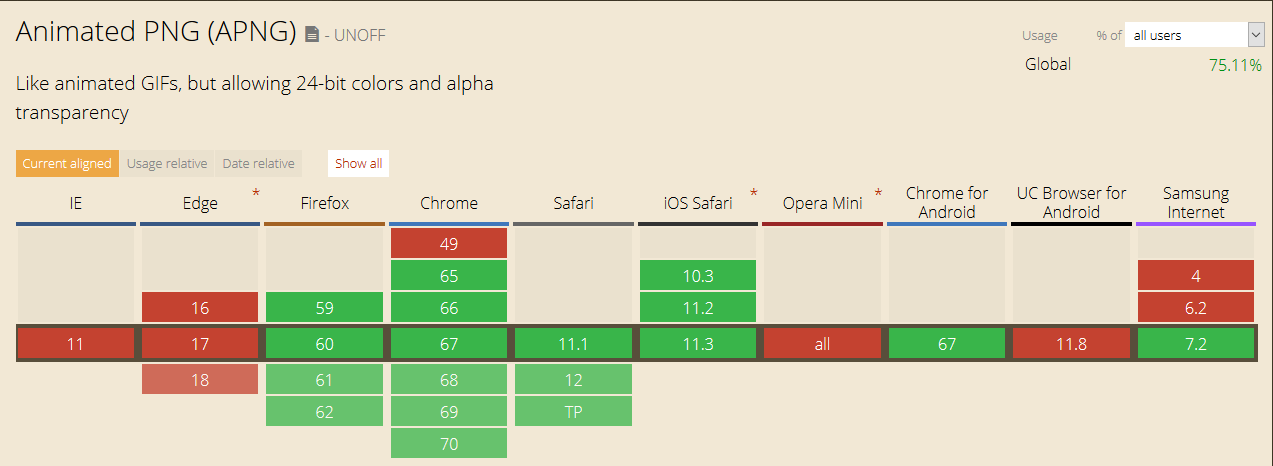Click the asterisk note beside iOS Safari
1273x466 pixels.
754,192
